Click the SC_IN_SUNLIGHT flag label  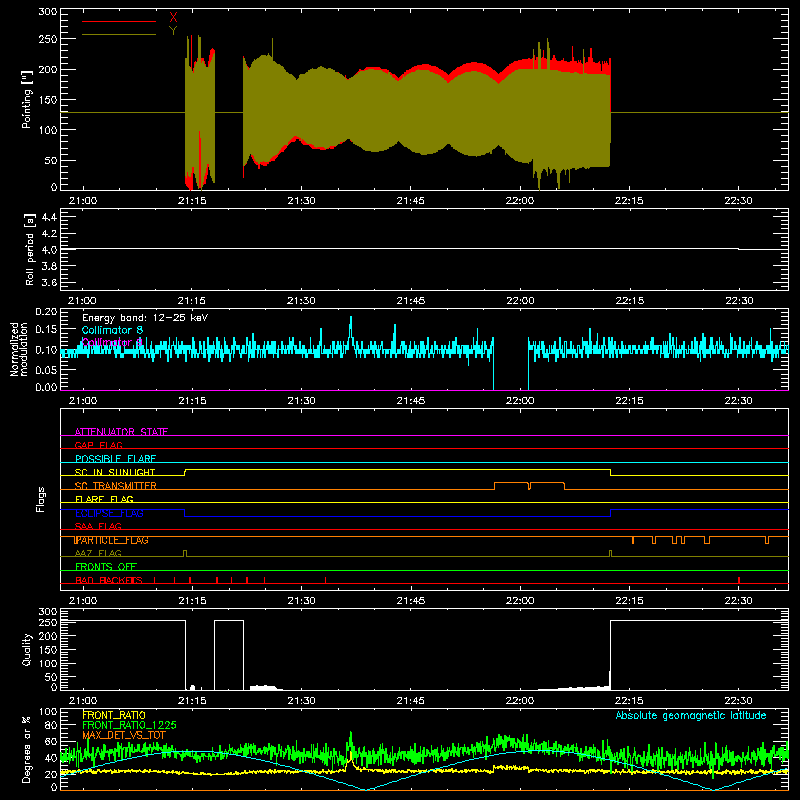point(115,472)
